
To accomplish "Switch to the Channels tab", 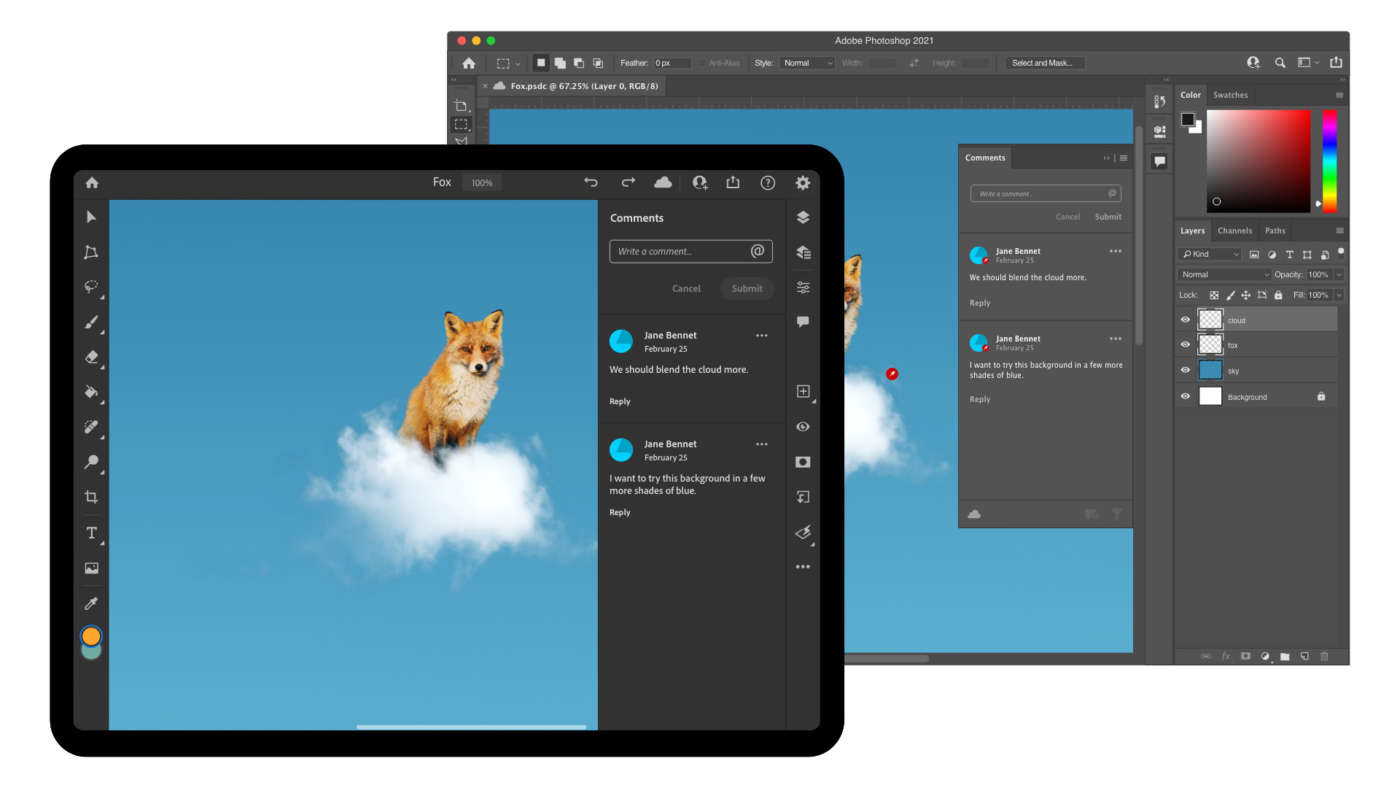I will coord(1234,230).
